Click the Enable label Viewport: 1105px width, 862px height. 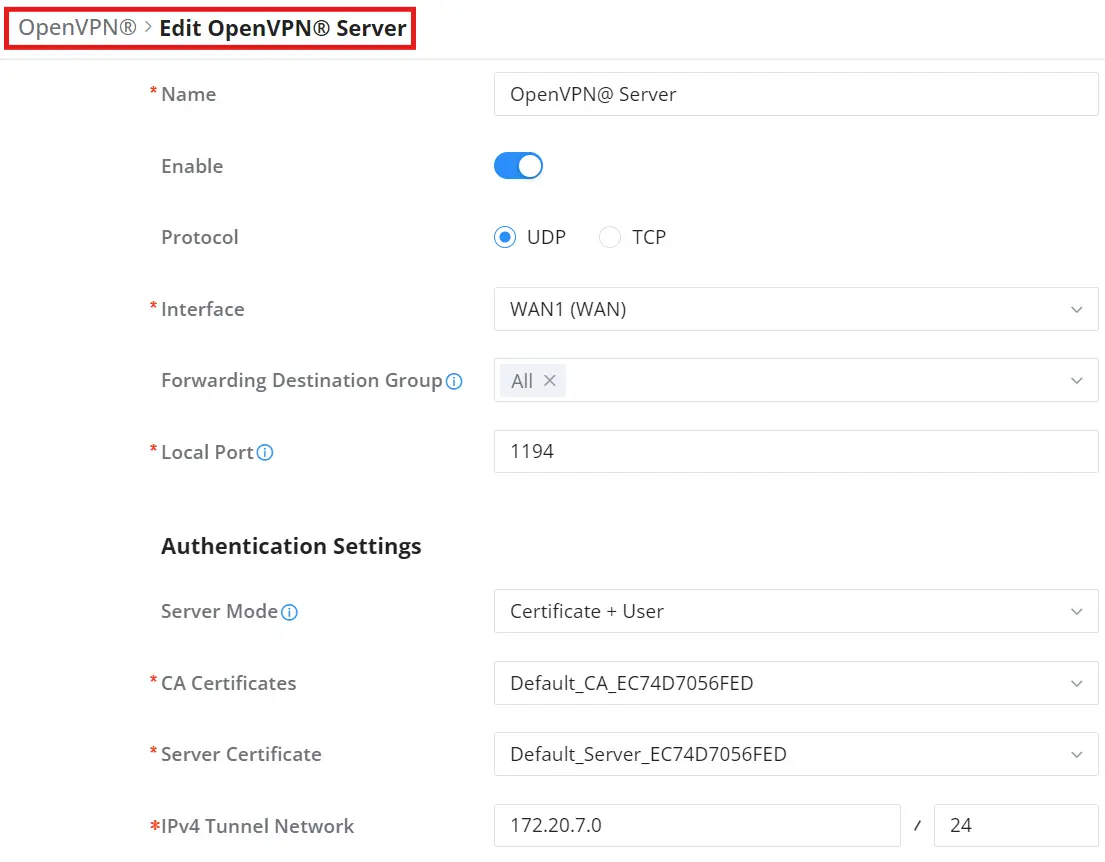click(x=192, y=166)
